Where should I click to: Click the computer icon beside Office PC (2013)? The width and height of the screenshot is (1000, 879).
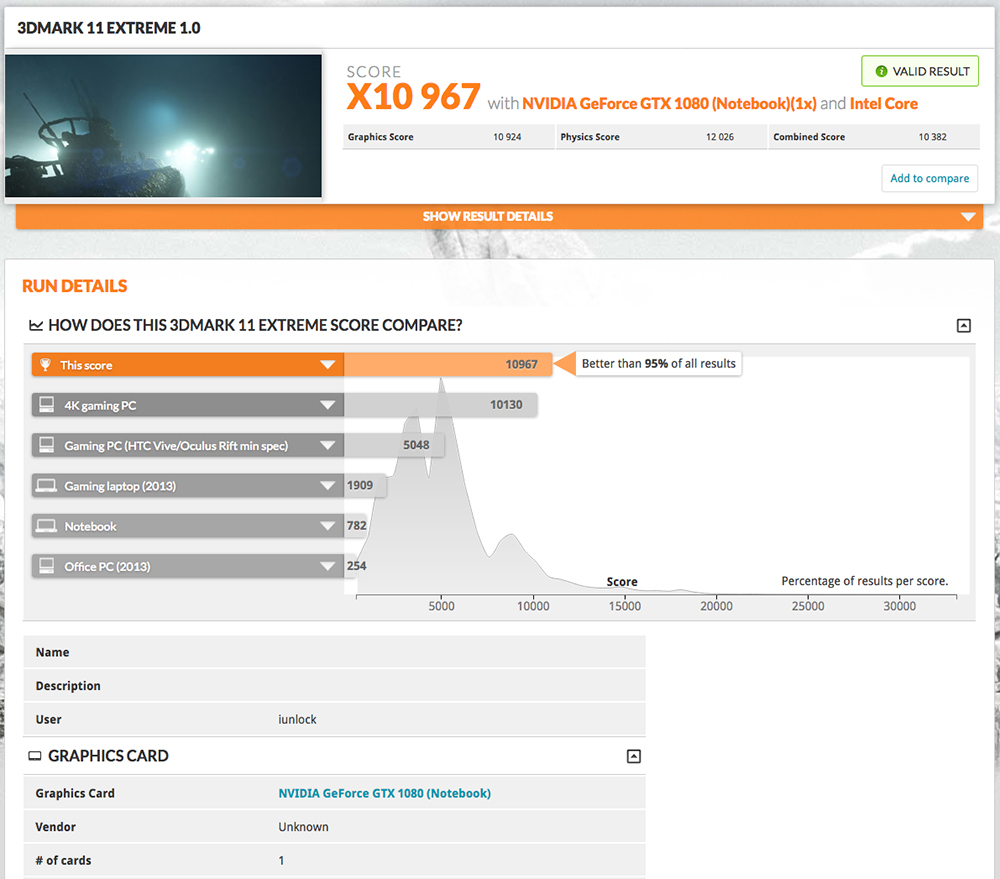click(47, 566)
